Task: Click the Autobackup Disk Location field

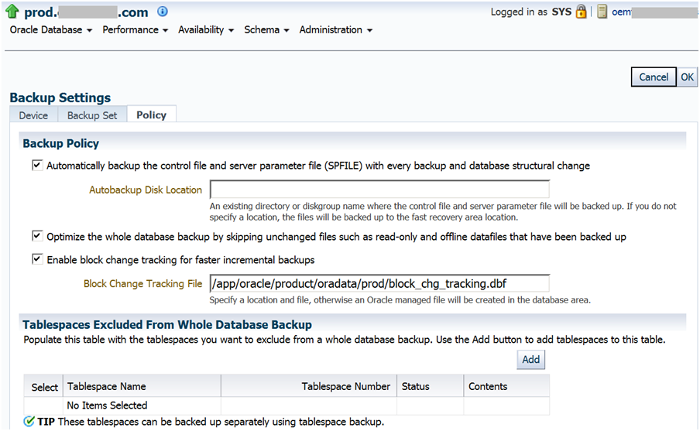Action: pos(379,189)
